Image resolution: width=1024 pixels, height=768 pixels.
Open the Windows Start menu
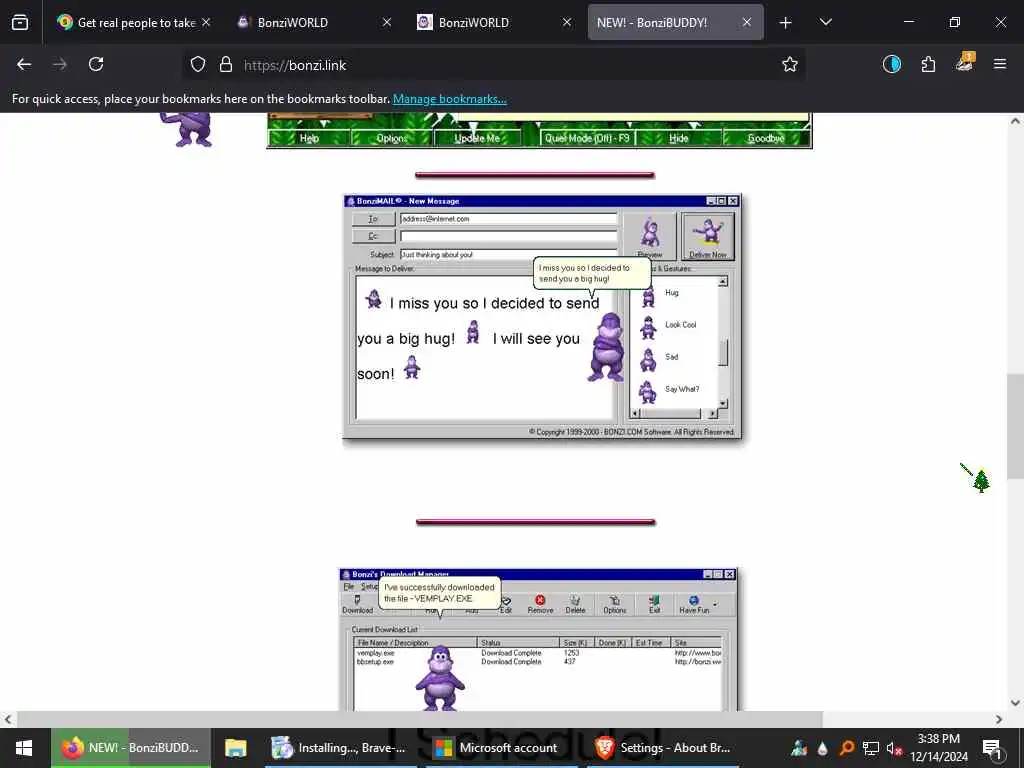pyautogui.click(x=24, y=748)
